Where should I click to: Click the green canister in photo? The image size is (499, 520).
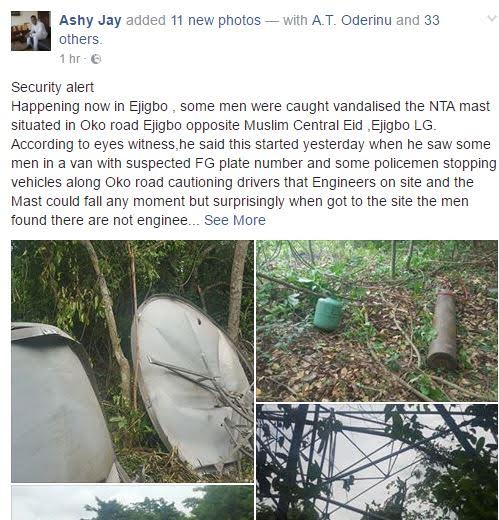pyautogui.click(x=328, y=314)
